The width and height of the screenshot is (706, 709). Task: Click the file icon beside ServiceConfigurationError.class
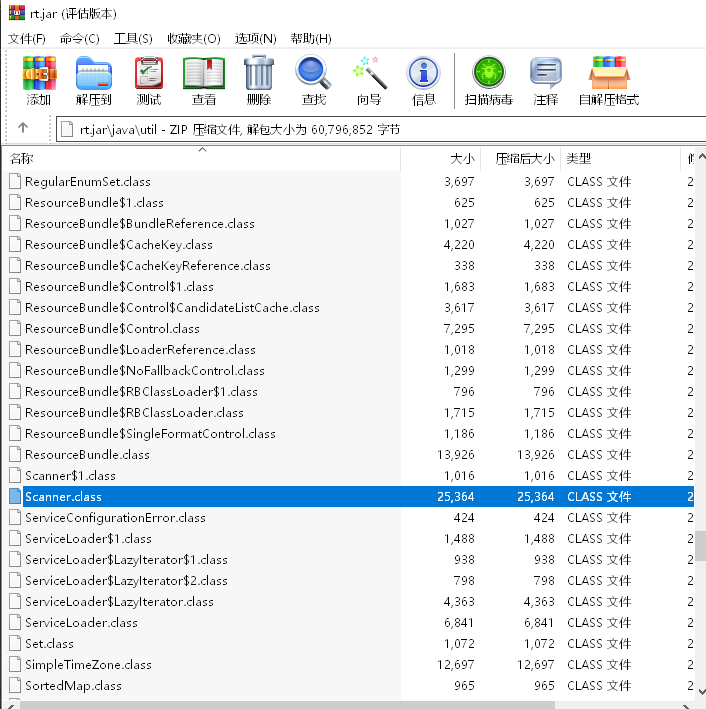click(15, 518)
